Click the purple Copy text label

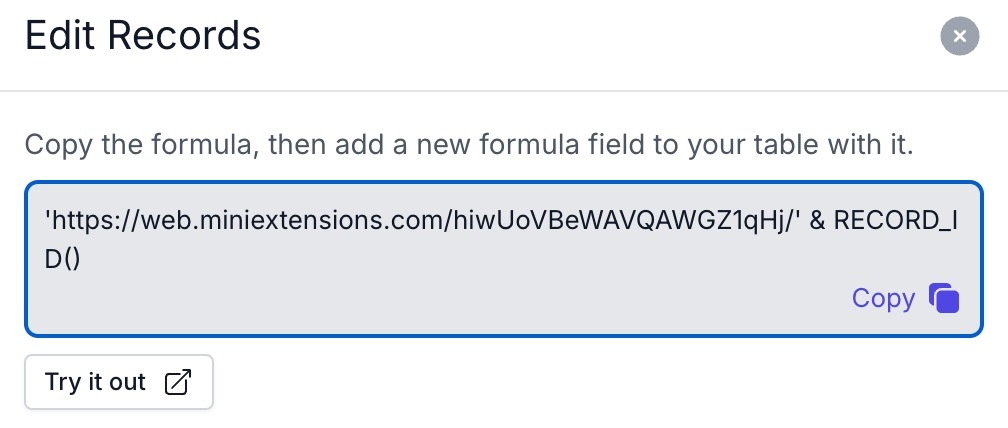click(x=883, y=299)
